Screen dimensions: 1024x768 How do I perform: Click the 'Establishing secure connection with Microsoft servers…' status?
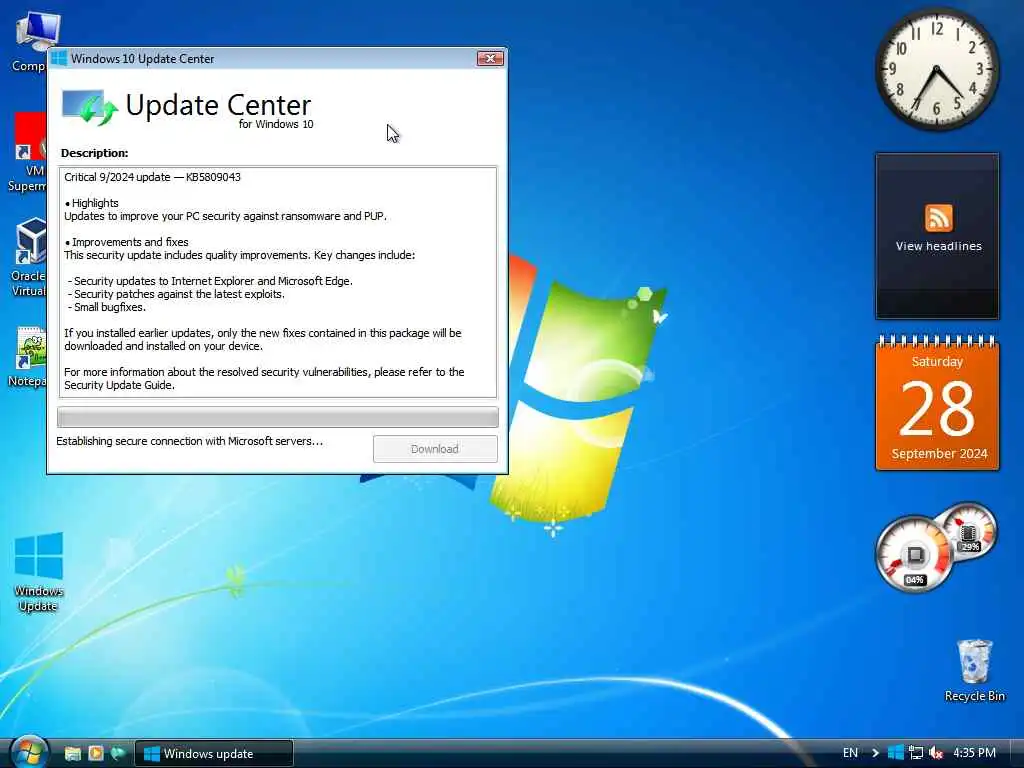[x=189, y=441]
